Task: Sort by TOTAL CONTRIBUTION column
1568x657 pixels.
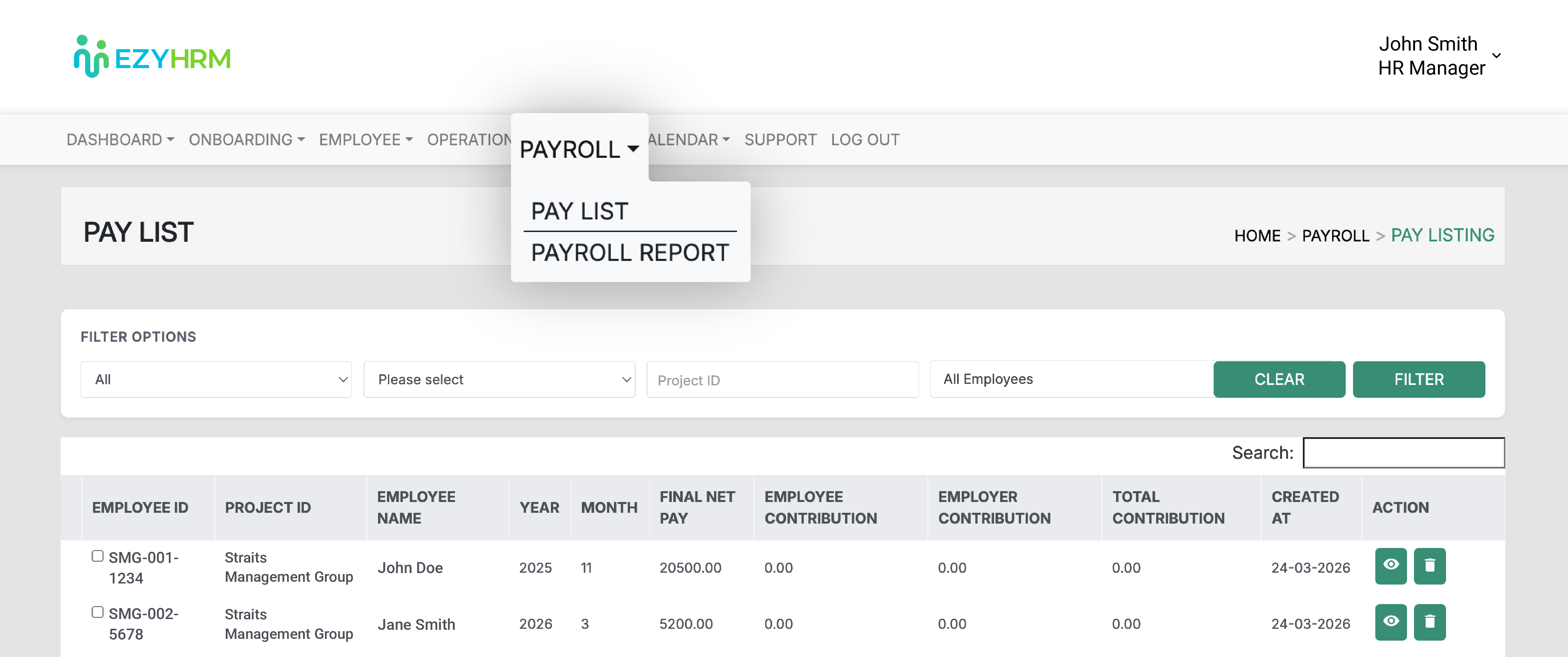Action: [1181, 507]
